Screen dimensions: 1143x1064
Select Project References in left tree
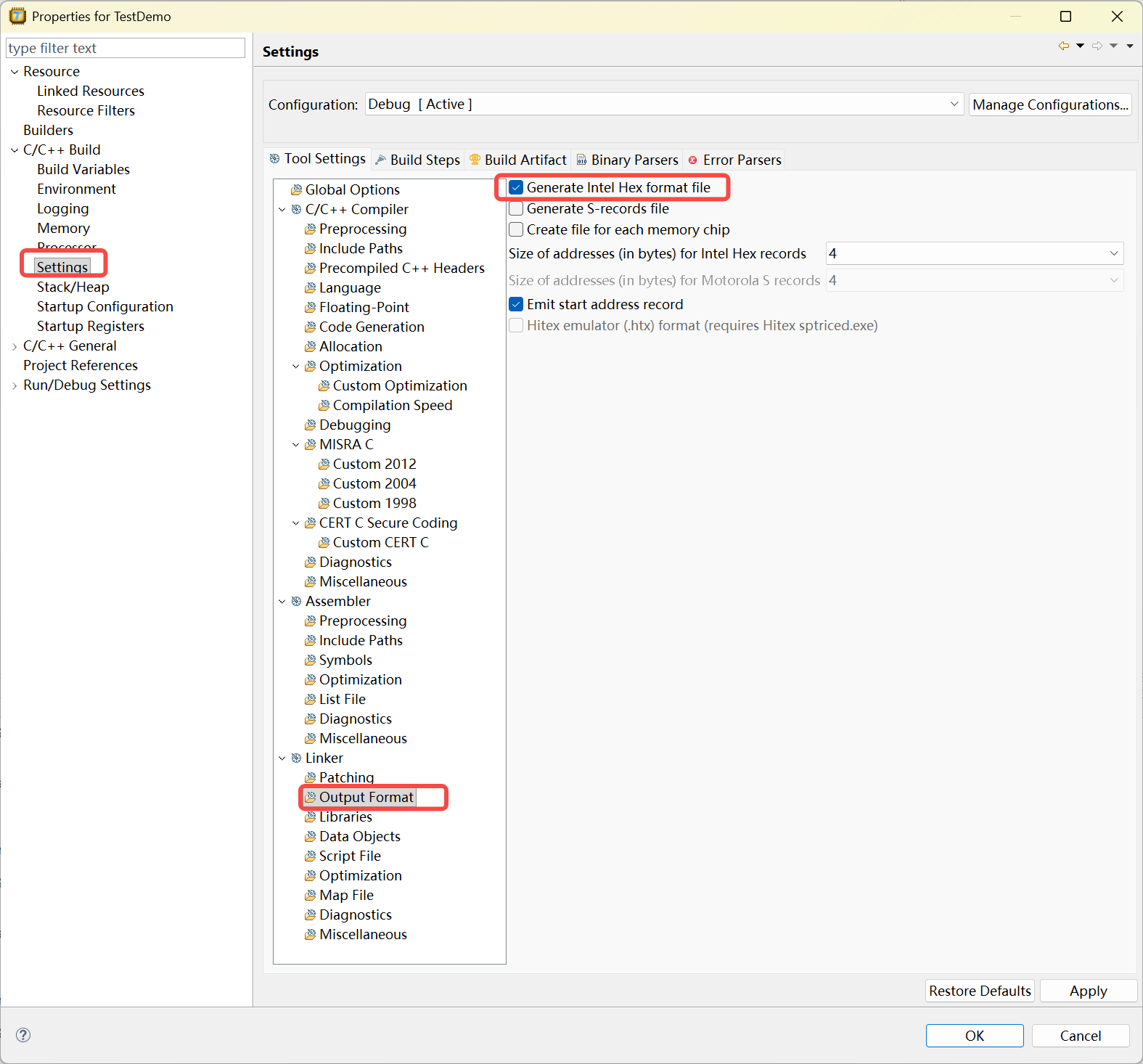(x=81, y=365)
